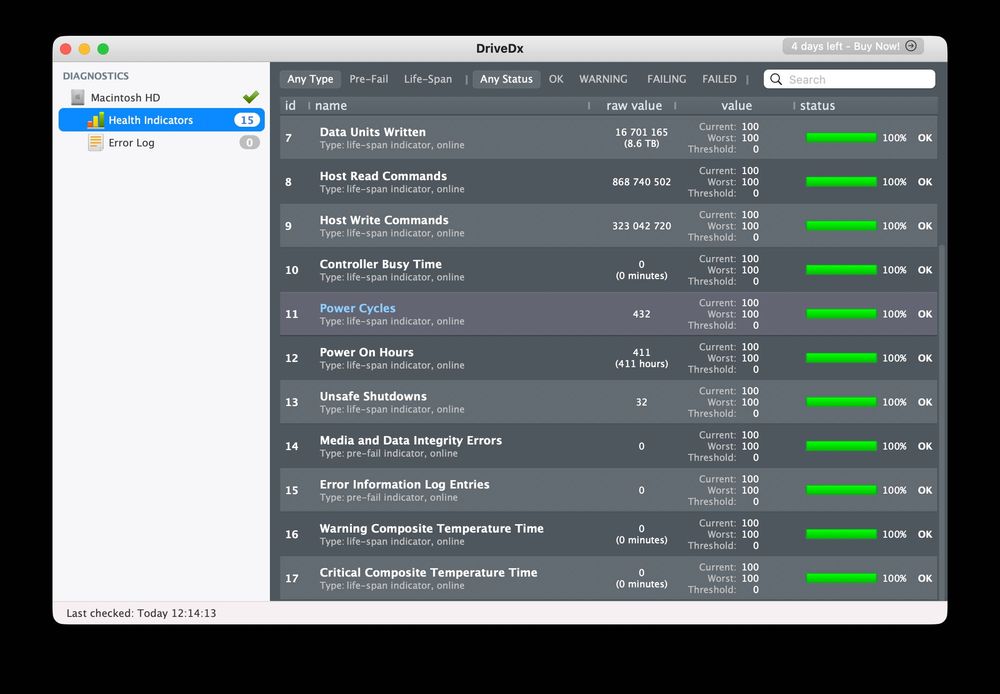The height and width of the screenshot is (694, 1000).
Task: Click the DIAGNOSTICS sidebar heading
Action: (x=96, y=76)
